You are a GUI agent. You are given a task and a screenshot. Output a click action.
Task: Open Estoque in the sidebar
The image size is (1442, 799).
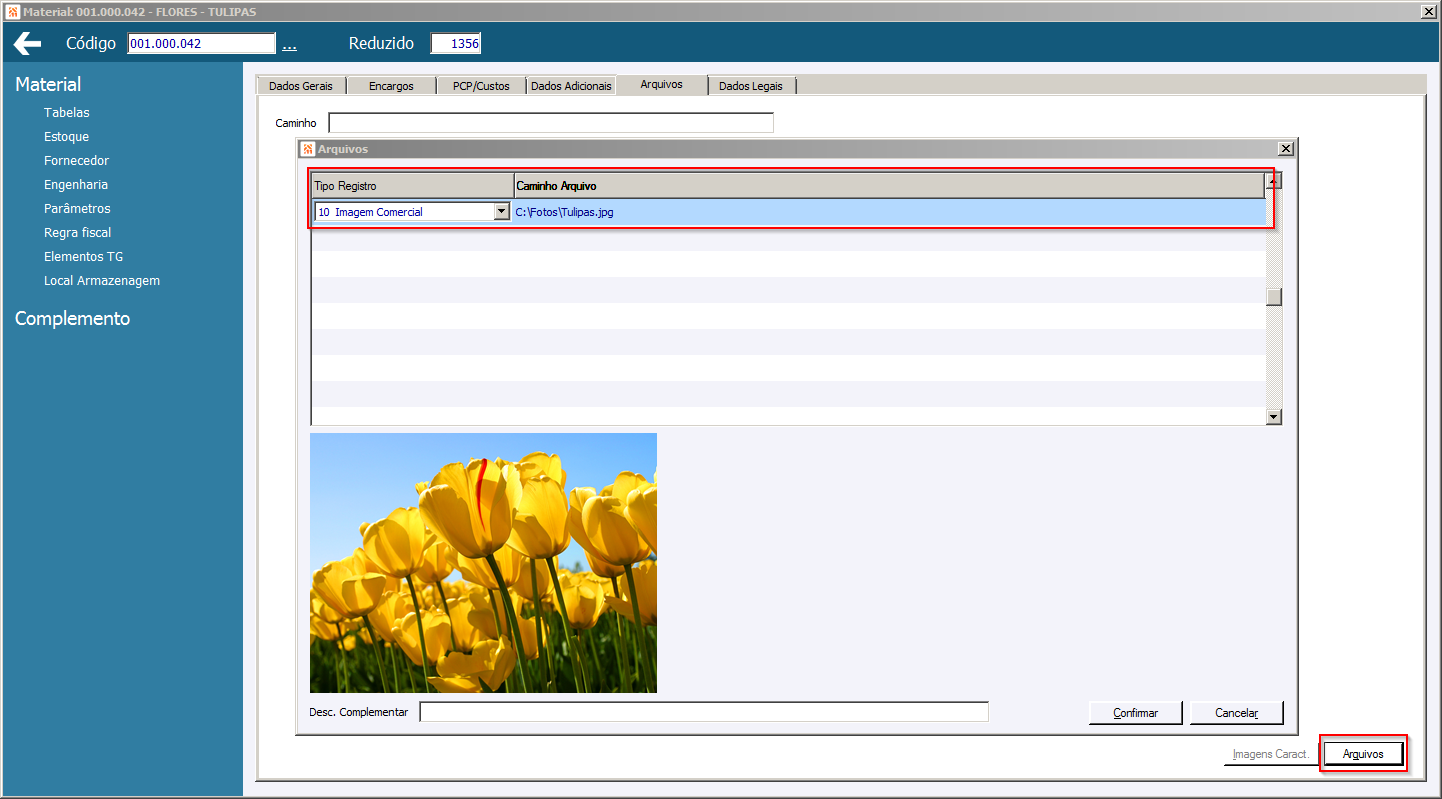(66, 137)
